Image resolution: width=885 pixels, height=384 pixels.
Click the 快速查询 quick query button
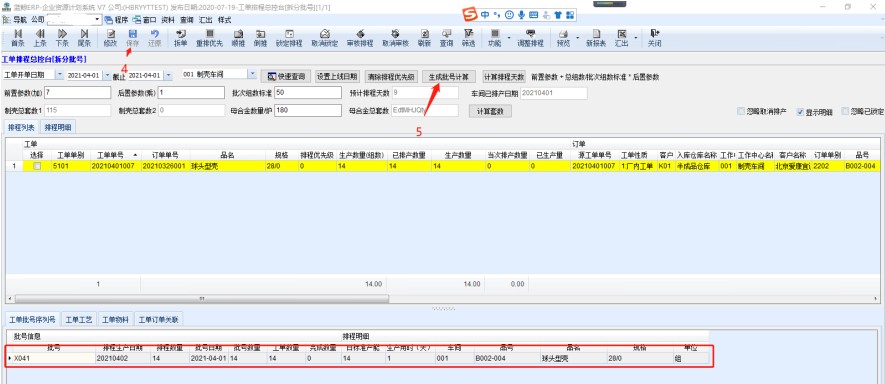pos(286,76)
